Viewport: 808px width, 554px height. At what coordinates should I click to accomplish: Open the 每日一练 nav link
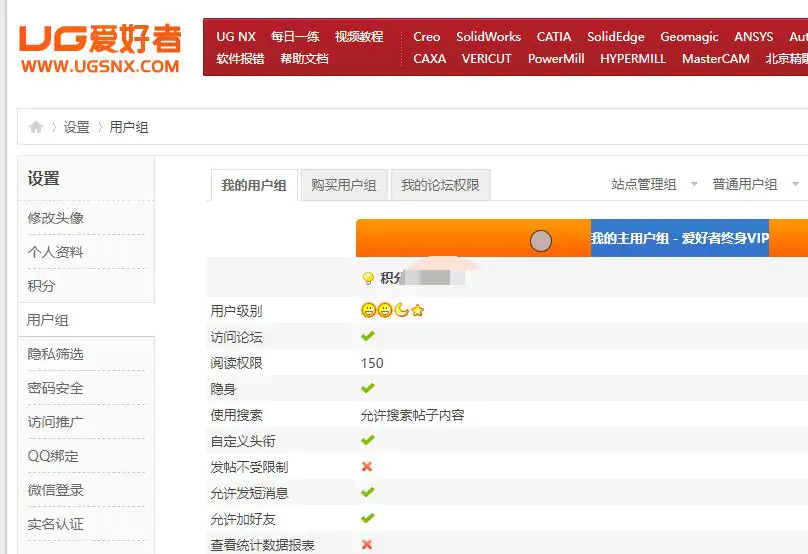pyautogui.click(x=295, y=37)
